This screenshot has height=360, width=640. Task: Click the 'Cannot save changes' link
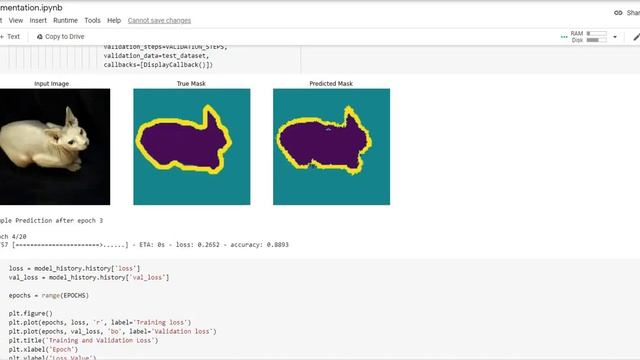pyautogui.click(x=159, y=20)
